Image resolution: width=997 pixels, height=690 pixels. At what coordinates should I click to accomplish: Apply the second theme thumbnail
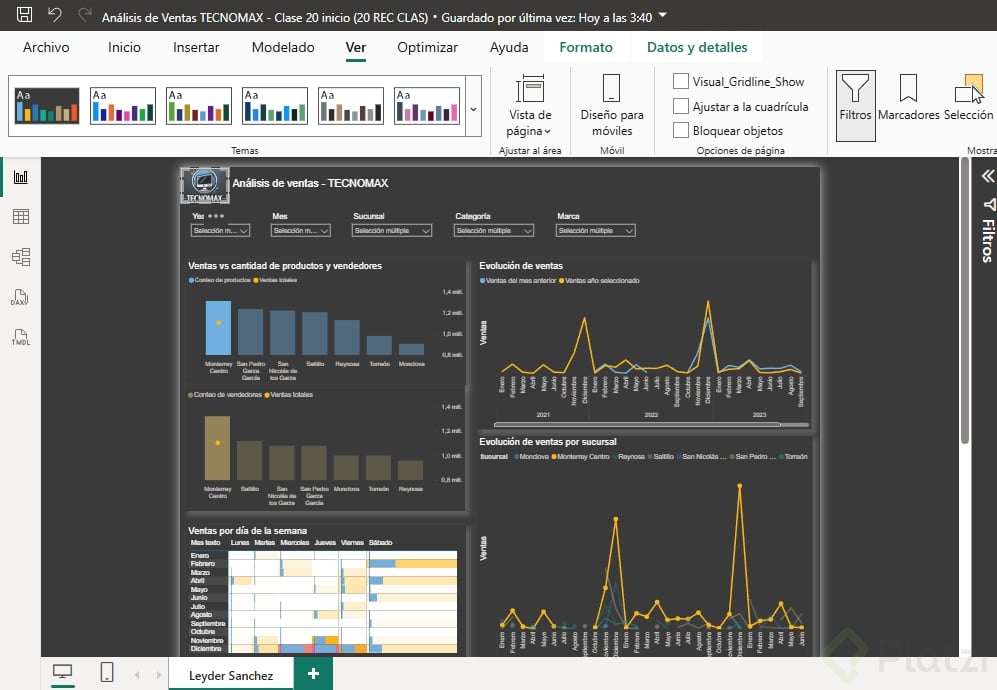[x=123, y=106]
